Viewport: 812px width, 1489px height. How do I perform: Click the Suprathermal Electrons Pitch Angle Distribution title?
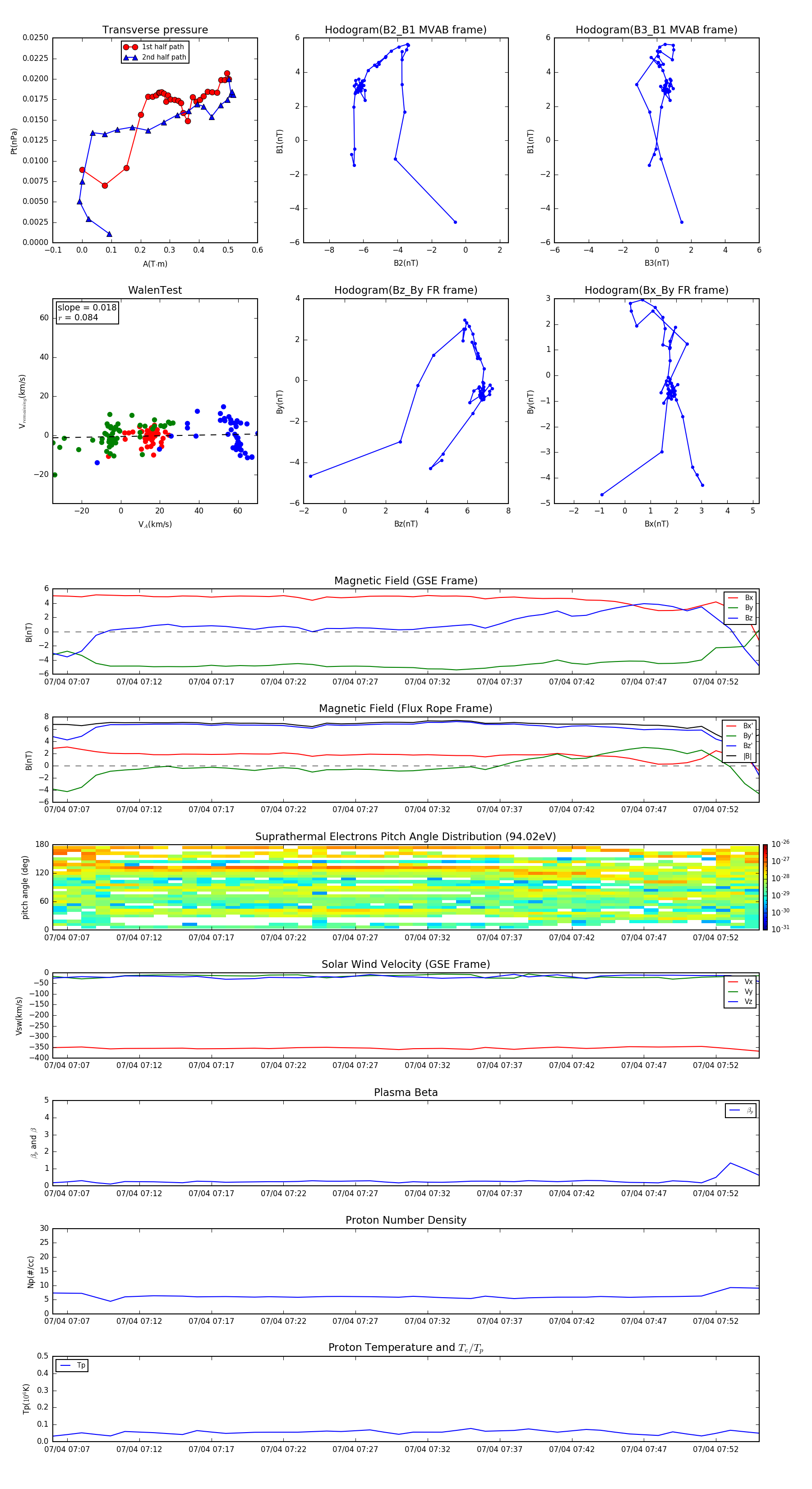[406, 837]
